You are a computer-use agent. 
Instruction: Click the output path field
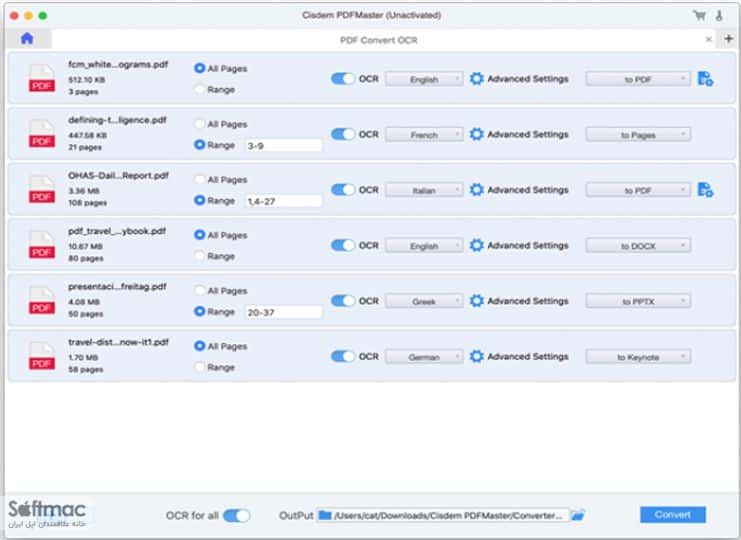click(443, 515)
